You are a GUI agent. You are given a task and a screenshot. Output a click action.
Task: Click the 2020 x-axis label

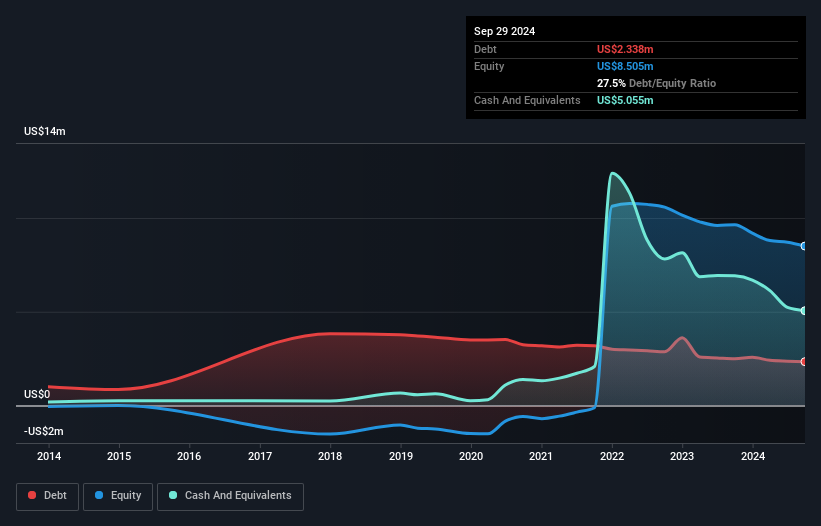[x=471, y=456]
